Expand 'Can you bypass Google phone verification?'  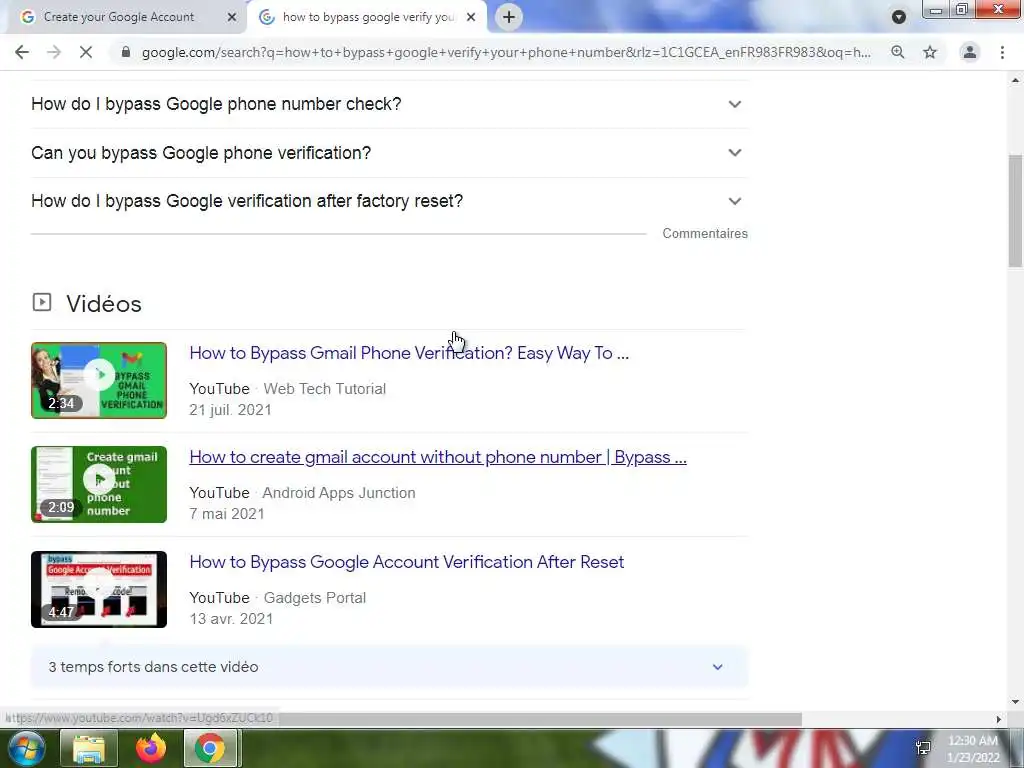point(387,153)
